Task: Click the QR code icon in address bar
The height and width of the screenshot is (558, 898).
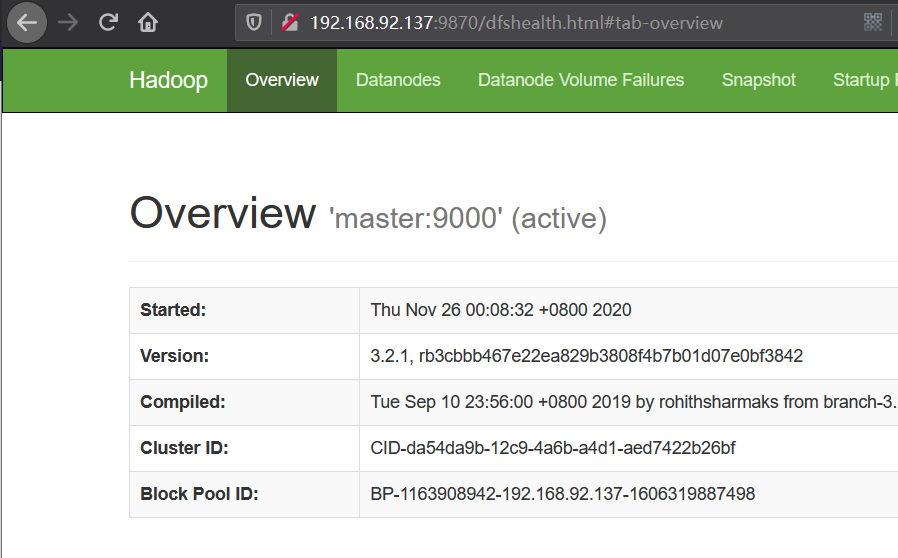Action: coord(873,22)
